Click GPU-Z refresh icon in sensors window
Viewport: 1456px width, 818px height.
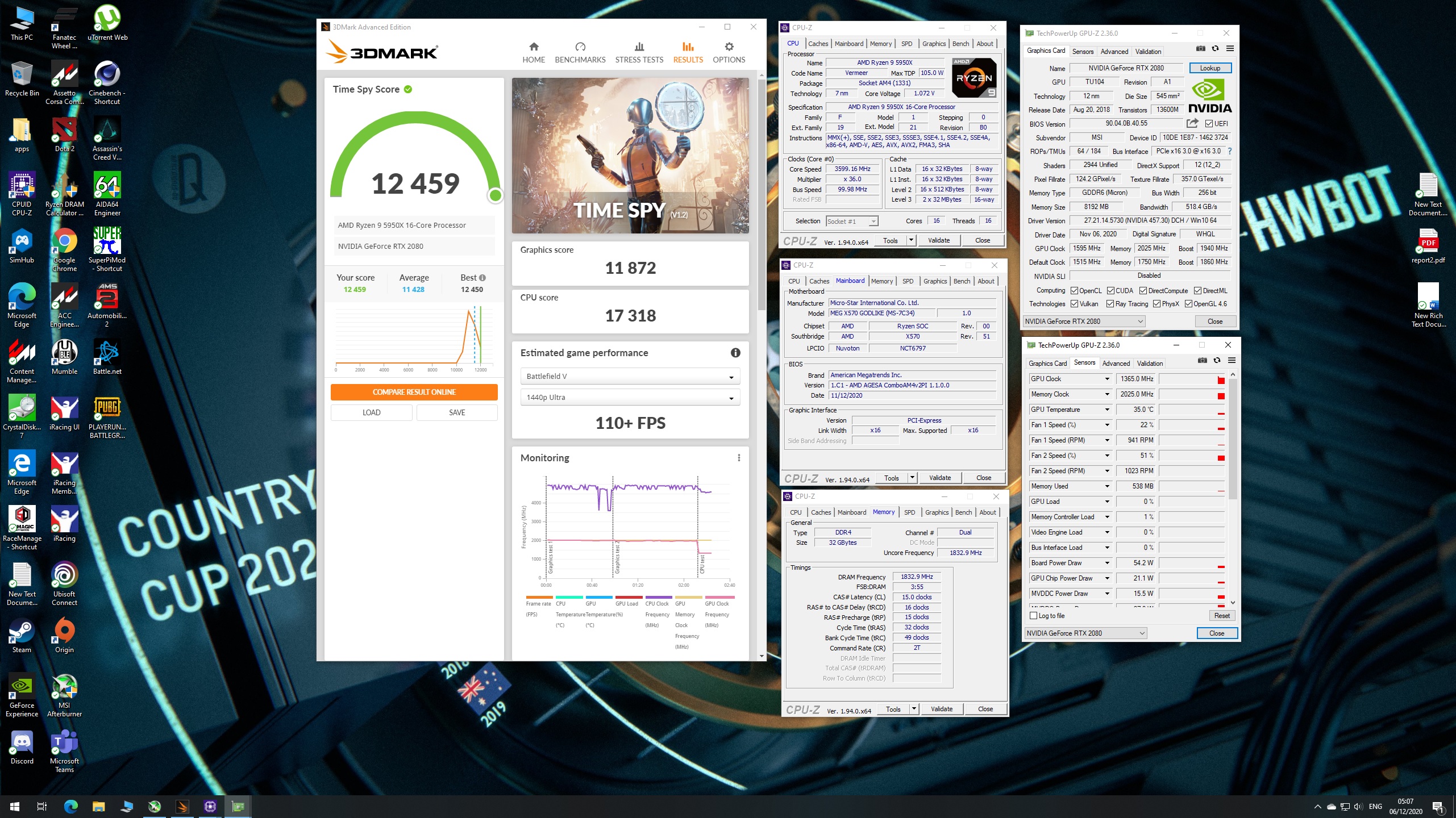coord(1217,361)
